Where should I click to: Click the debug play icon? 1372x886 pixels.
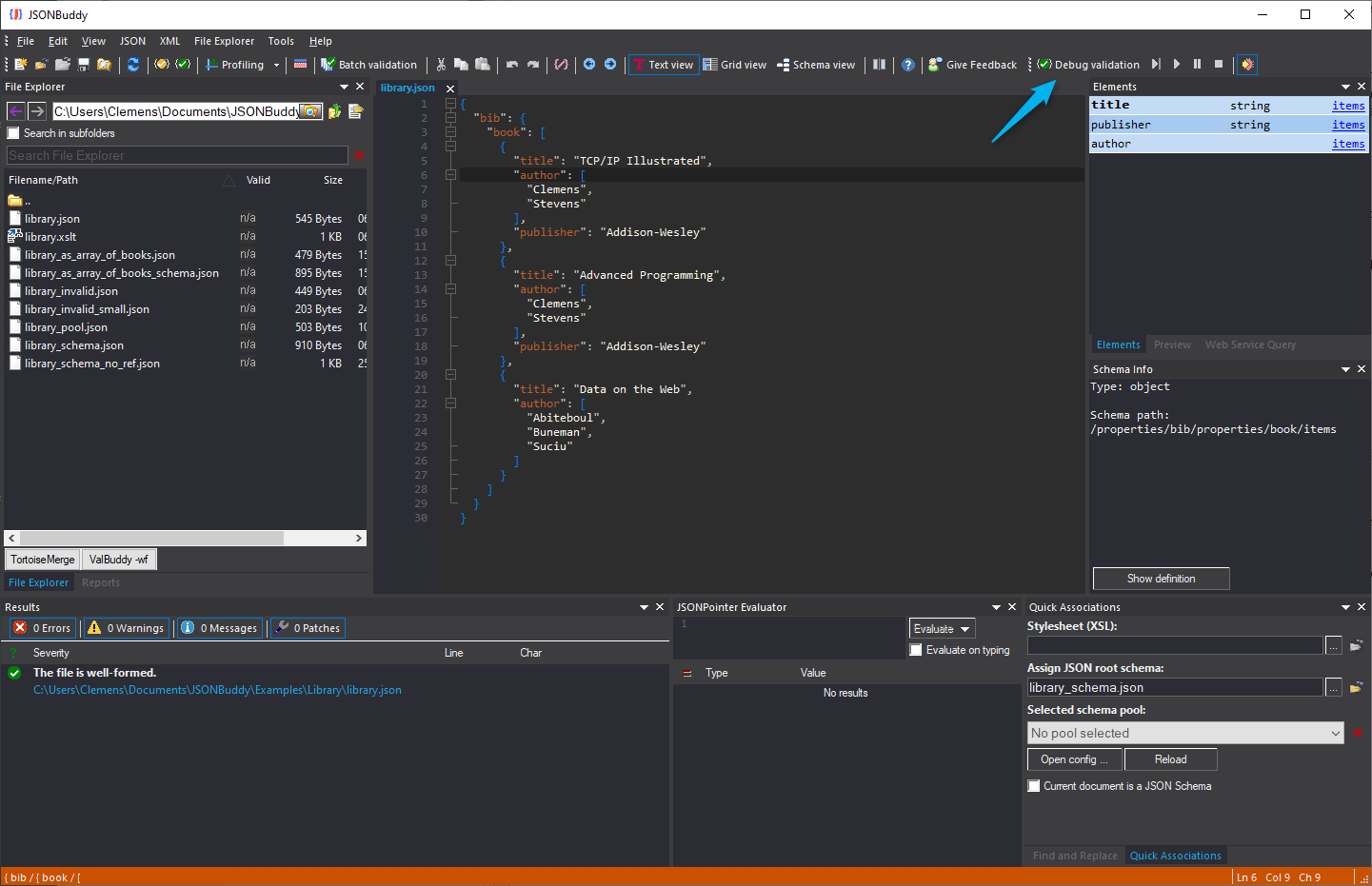1177,64
